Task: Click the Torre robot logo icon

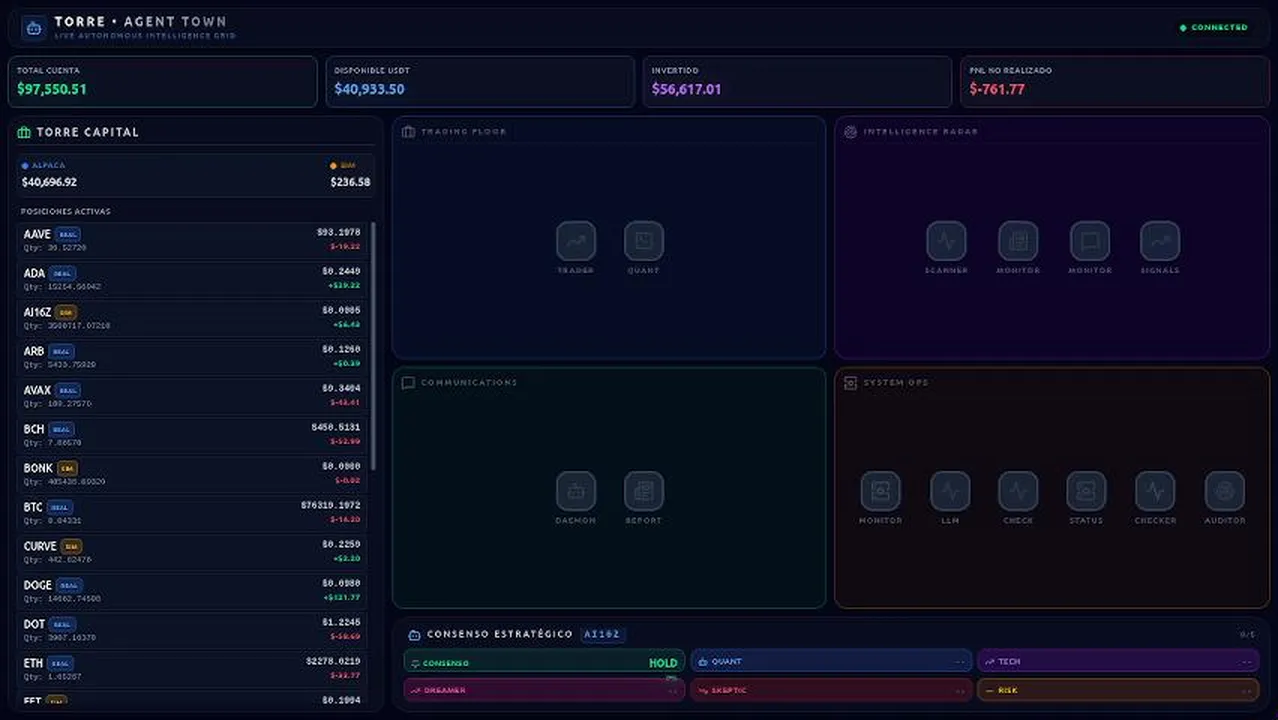Action: (x=34, y=28)
